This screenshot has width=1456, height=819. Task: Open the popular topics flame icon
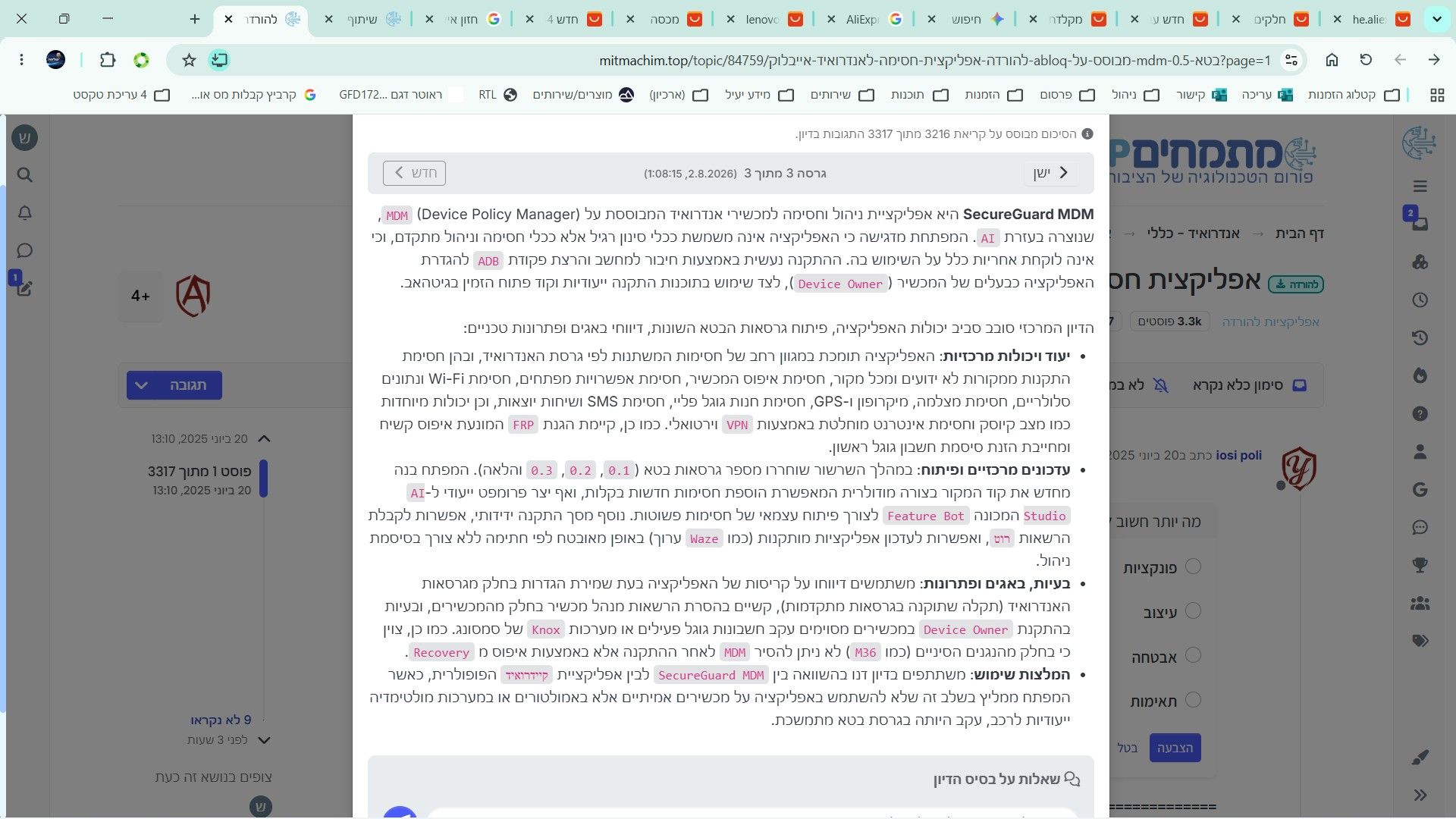click(1420, 375)
